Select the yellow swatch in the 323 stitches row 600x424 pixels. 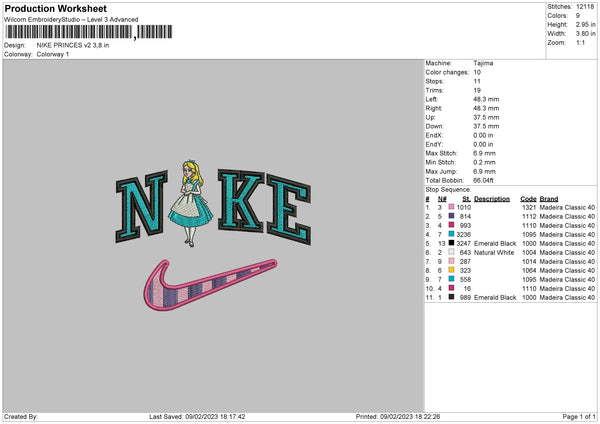(x=451, y=270)
